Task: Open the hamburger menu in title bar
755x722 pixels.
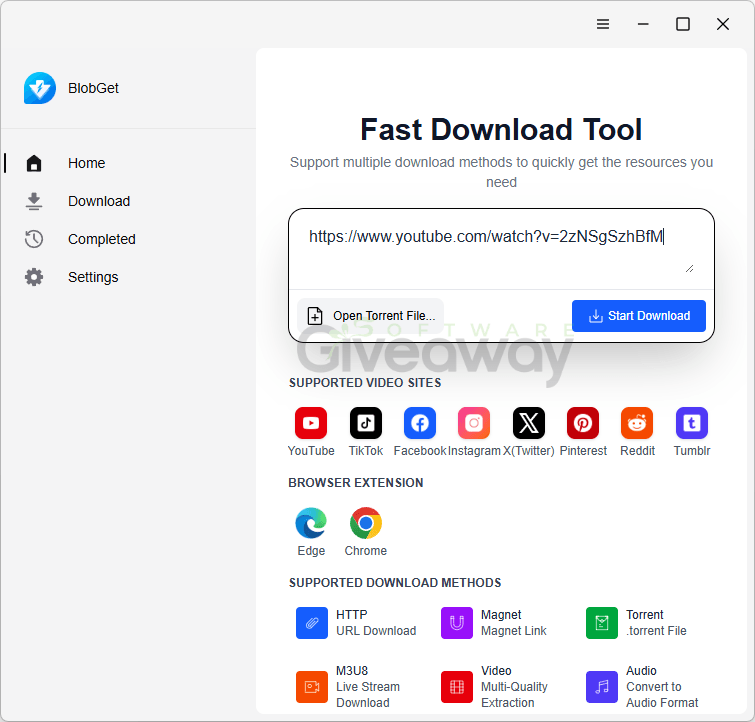Action: [x=603, y=24]
